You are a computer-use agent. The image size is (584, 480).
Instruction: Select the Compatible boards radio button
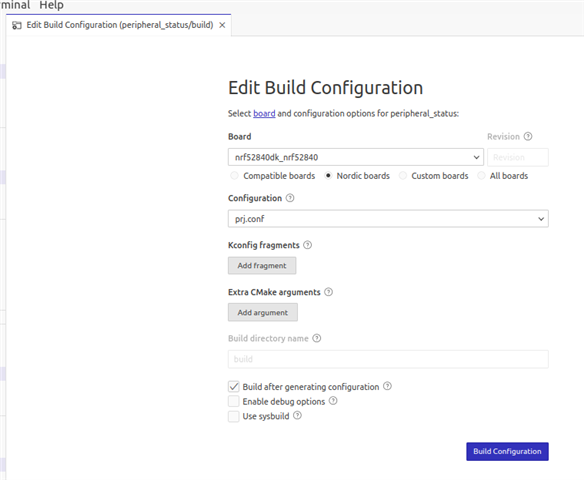click(234, 175)
